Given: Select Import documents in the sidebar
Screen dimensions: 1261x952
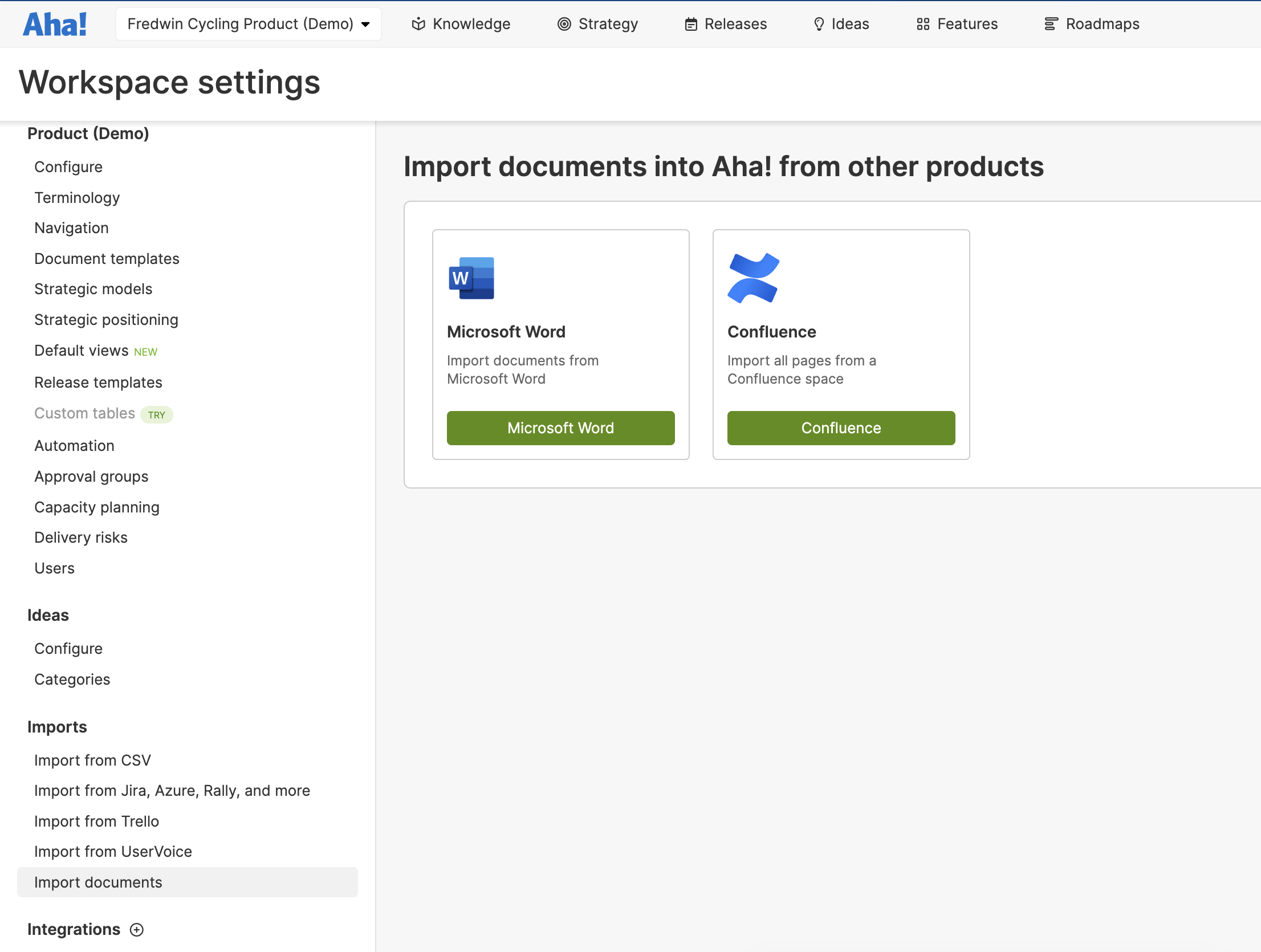Looking at the screenshot, I should pos(188,882).
